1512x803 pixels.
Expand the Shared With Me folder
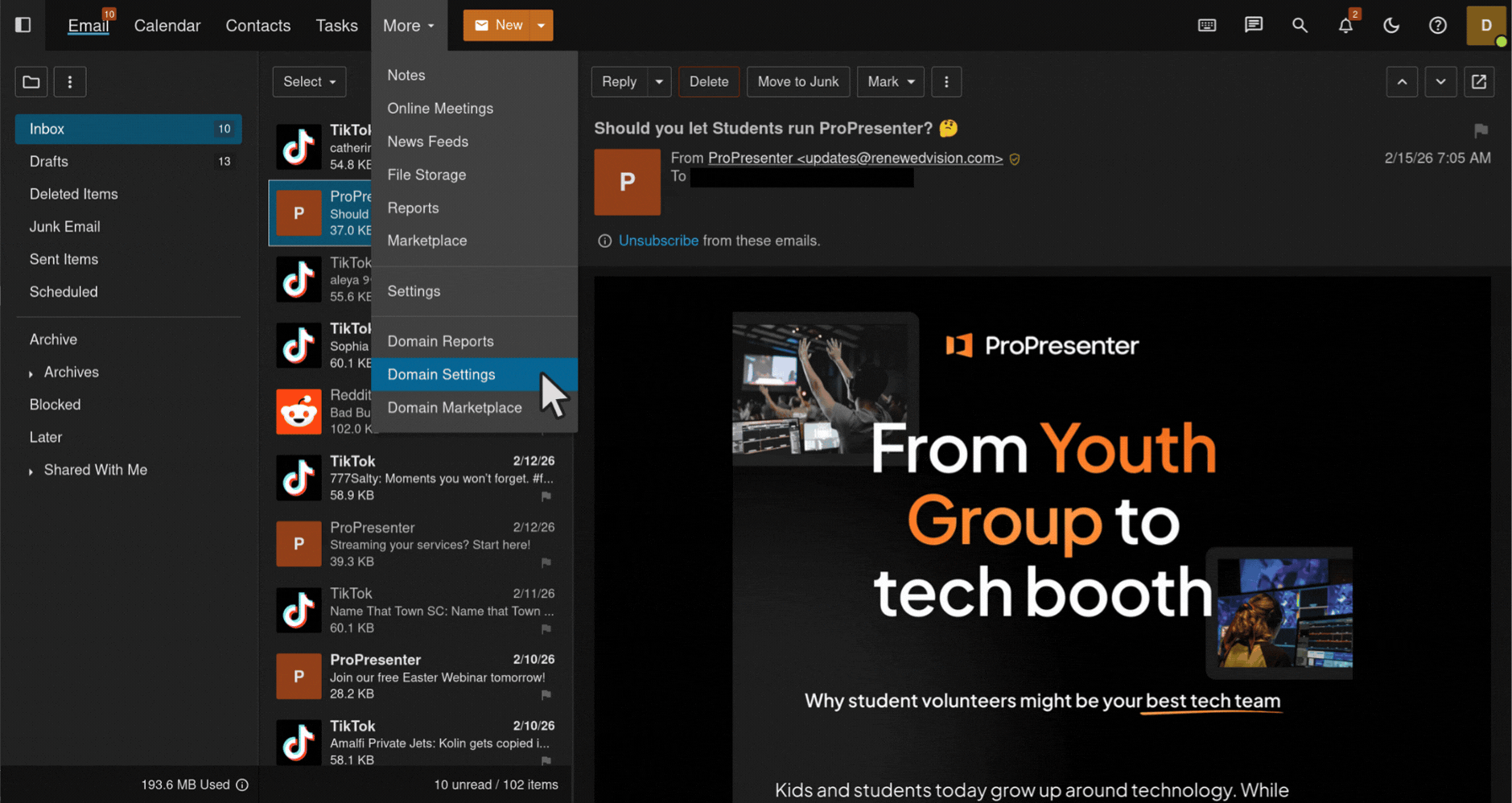coord(31,471)
